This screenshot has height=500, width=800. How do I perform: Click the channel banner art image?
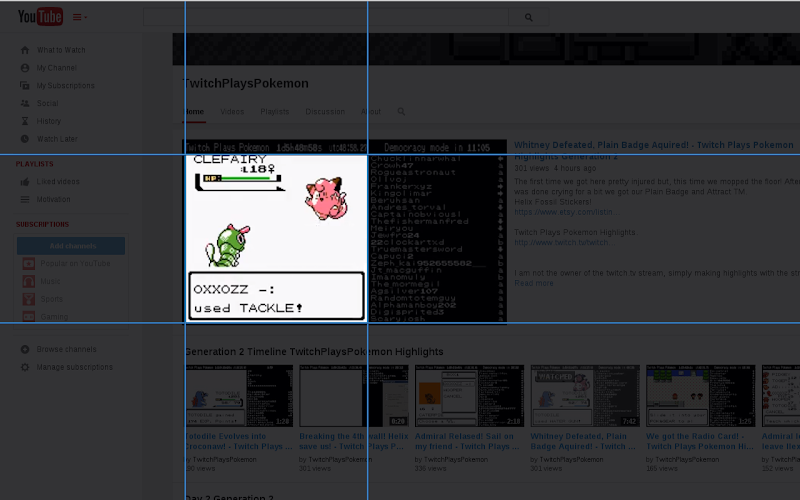(x=486, y=49)
